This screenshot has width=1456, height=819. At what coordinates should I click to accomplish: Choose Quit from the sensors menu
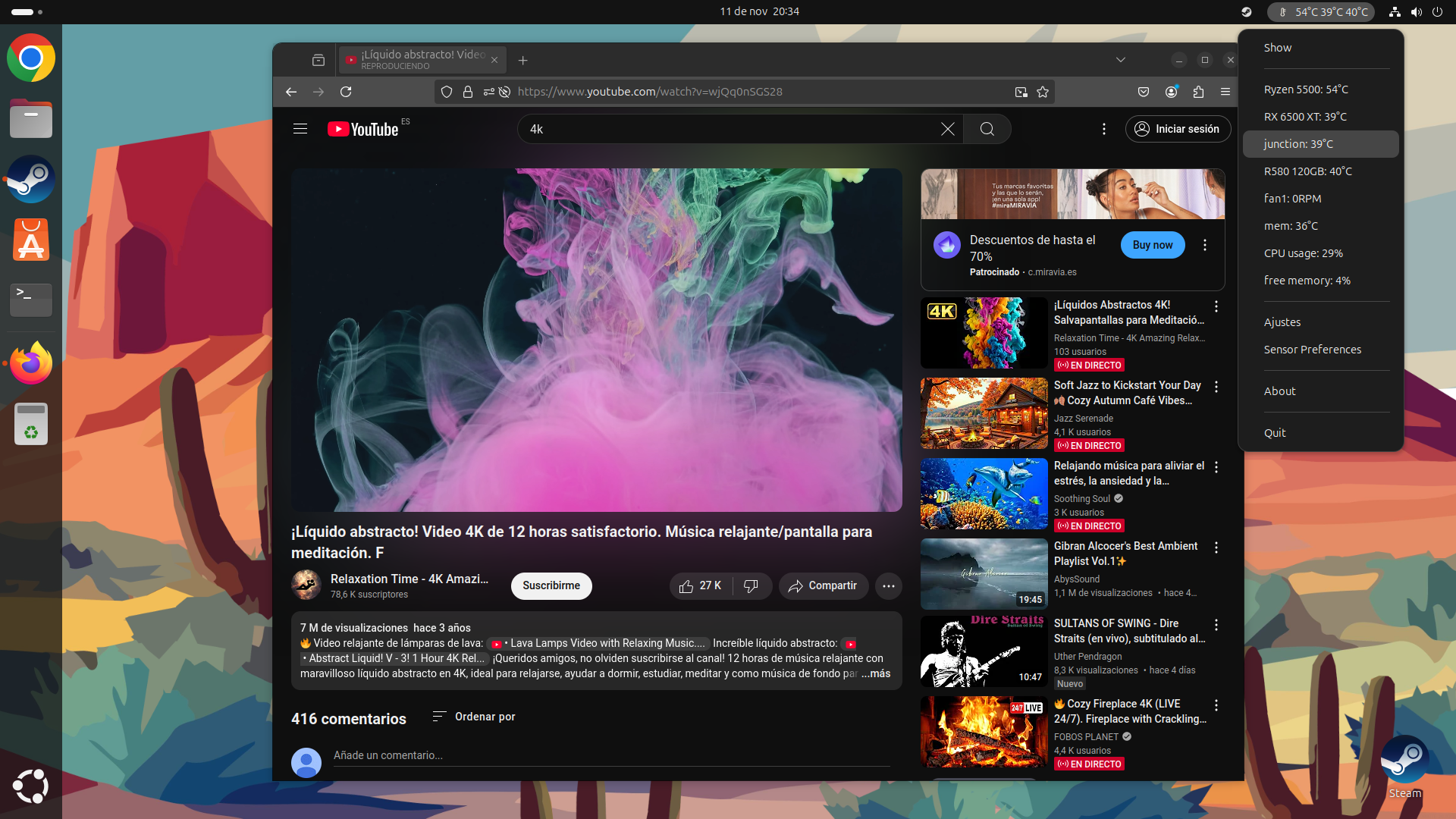click(1275, 433)
